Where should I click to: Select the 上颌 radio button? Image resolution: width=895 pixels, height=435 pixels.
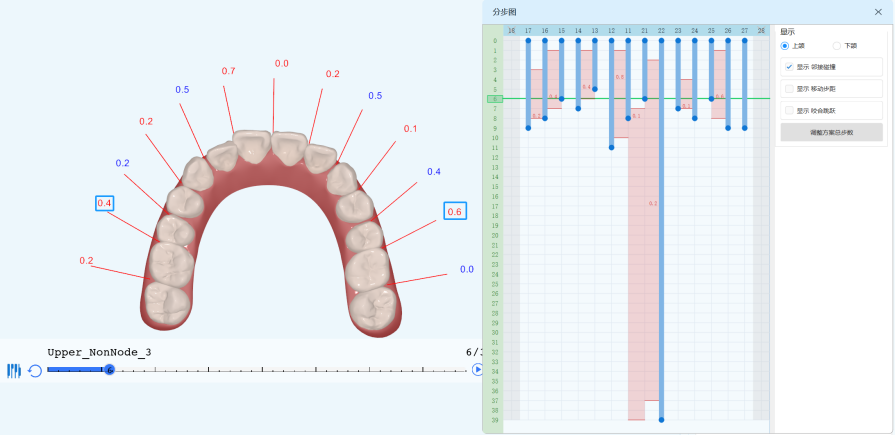[x=786, y=46]
